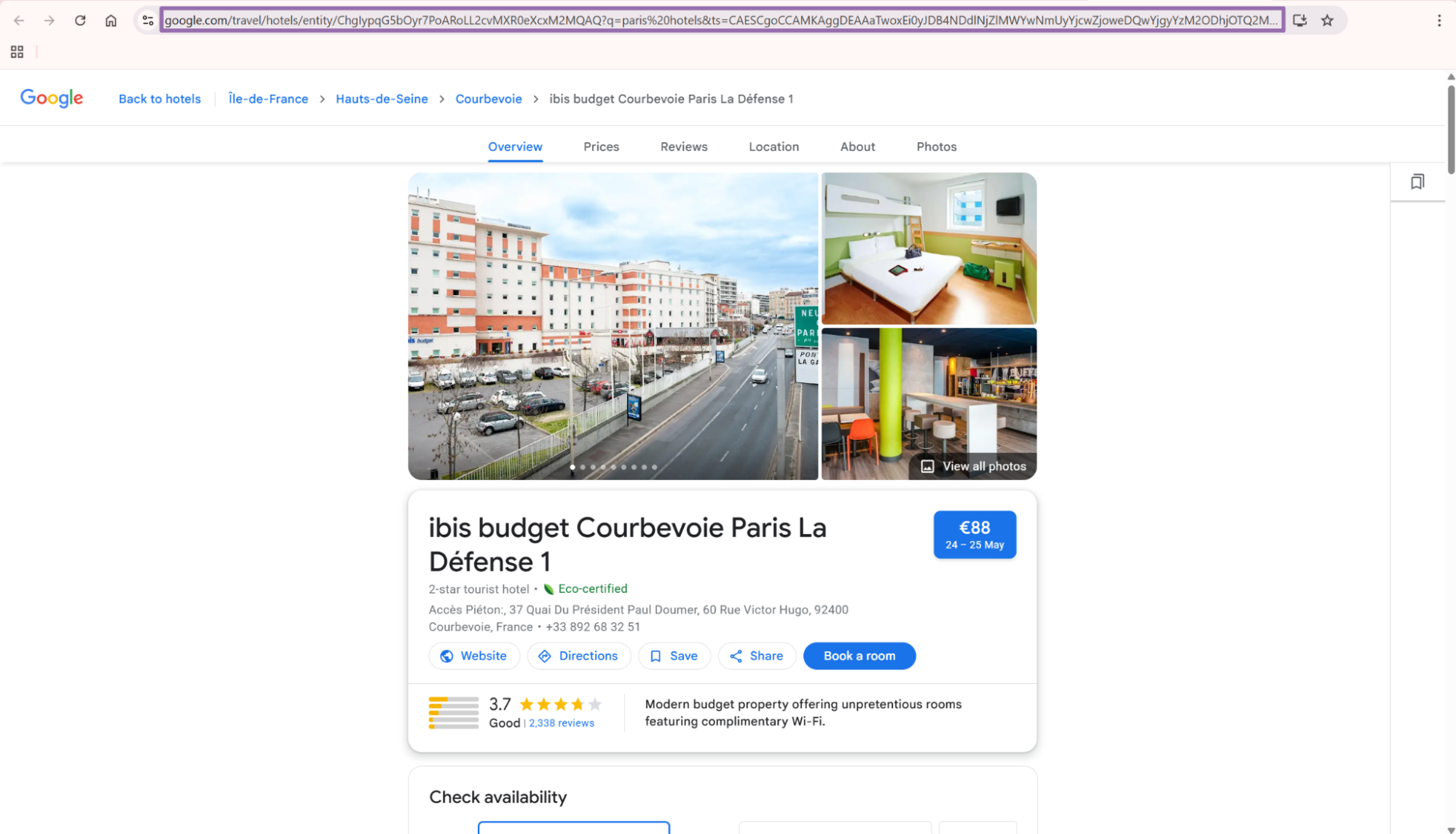Image resolution: width=1456 pixels, height=834 pixels.
Task: Click the Book a room button
Action: click(x=859, y=656)
